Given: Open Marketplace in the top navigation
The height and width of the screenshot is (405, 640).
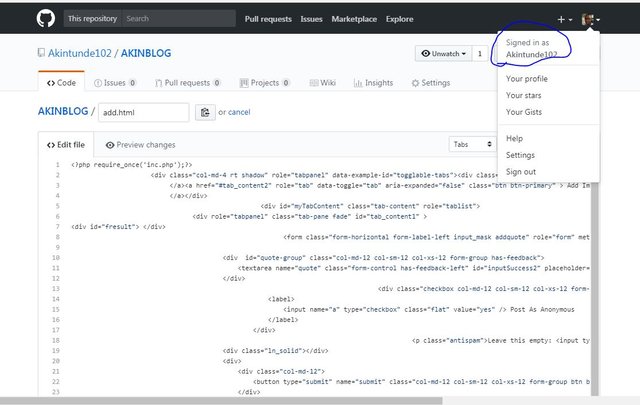Looking at the screenshot, I should (x=354, y=19).
